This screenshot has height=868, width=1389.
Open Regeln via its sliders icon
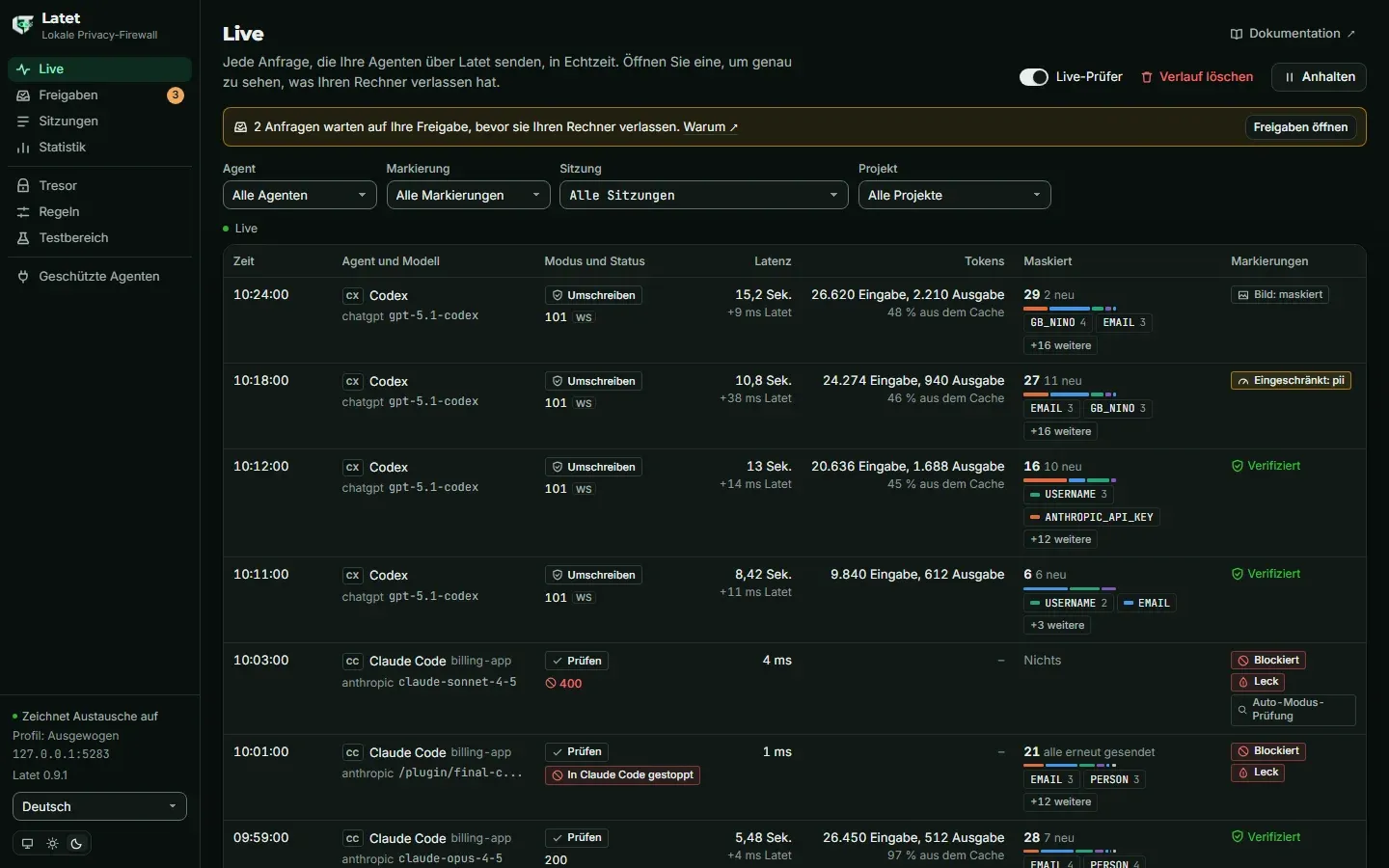(x=23, y=211)
